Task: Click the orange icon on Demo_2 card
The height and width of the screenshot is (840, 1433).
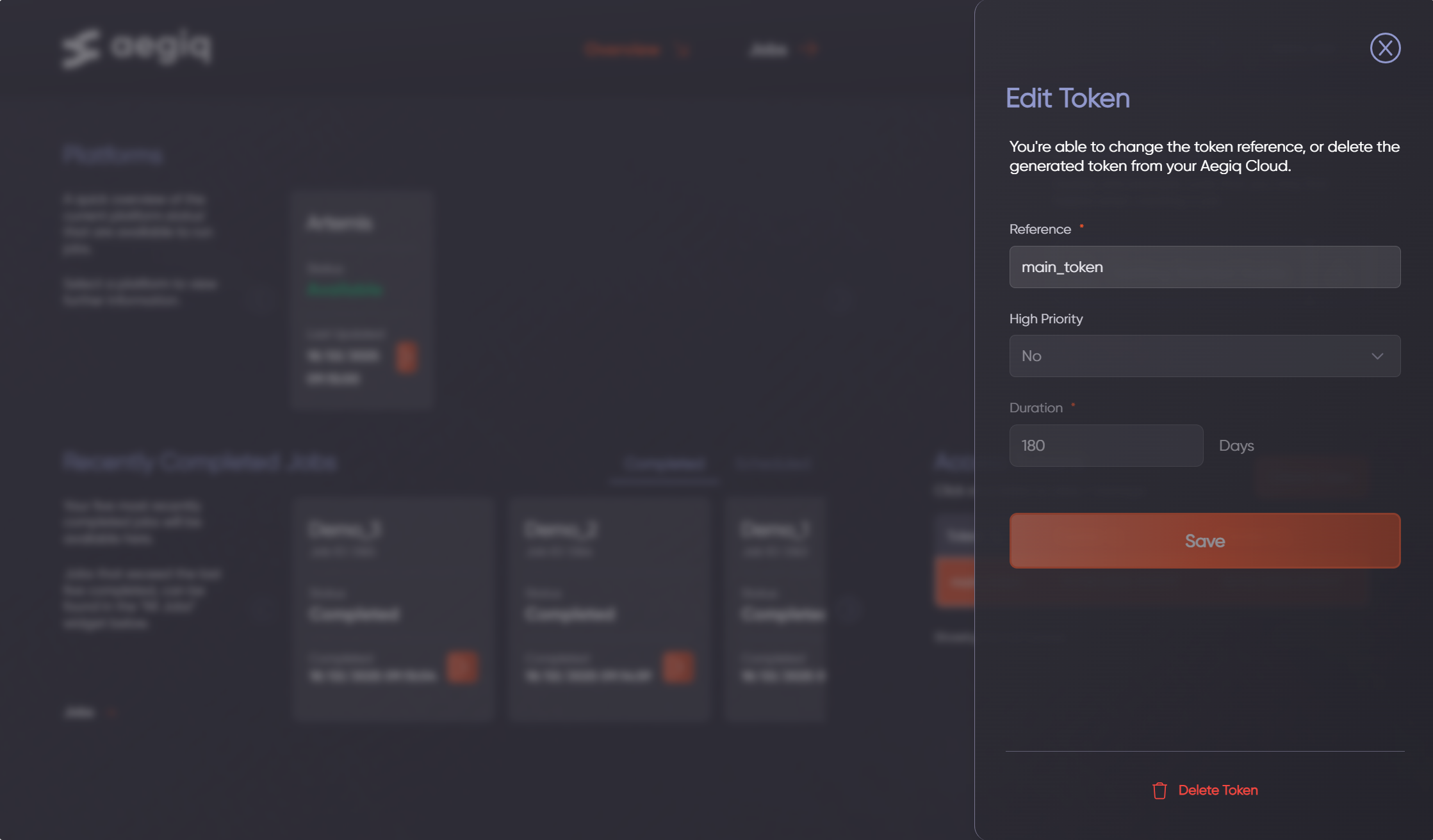Action: coord(678,668)
